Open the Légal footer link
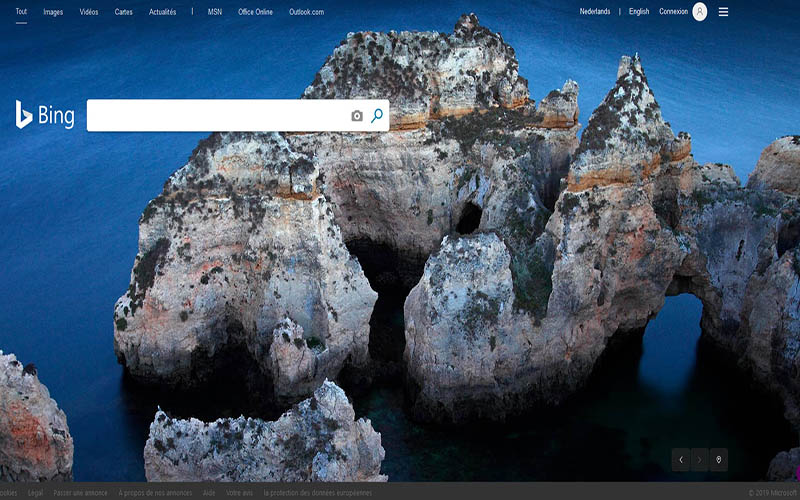The height and width of the screenshot is (500, 800). (x=36, y=493)
